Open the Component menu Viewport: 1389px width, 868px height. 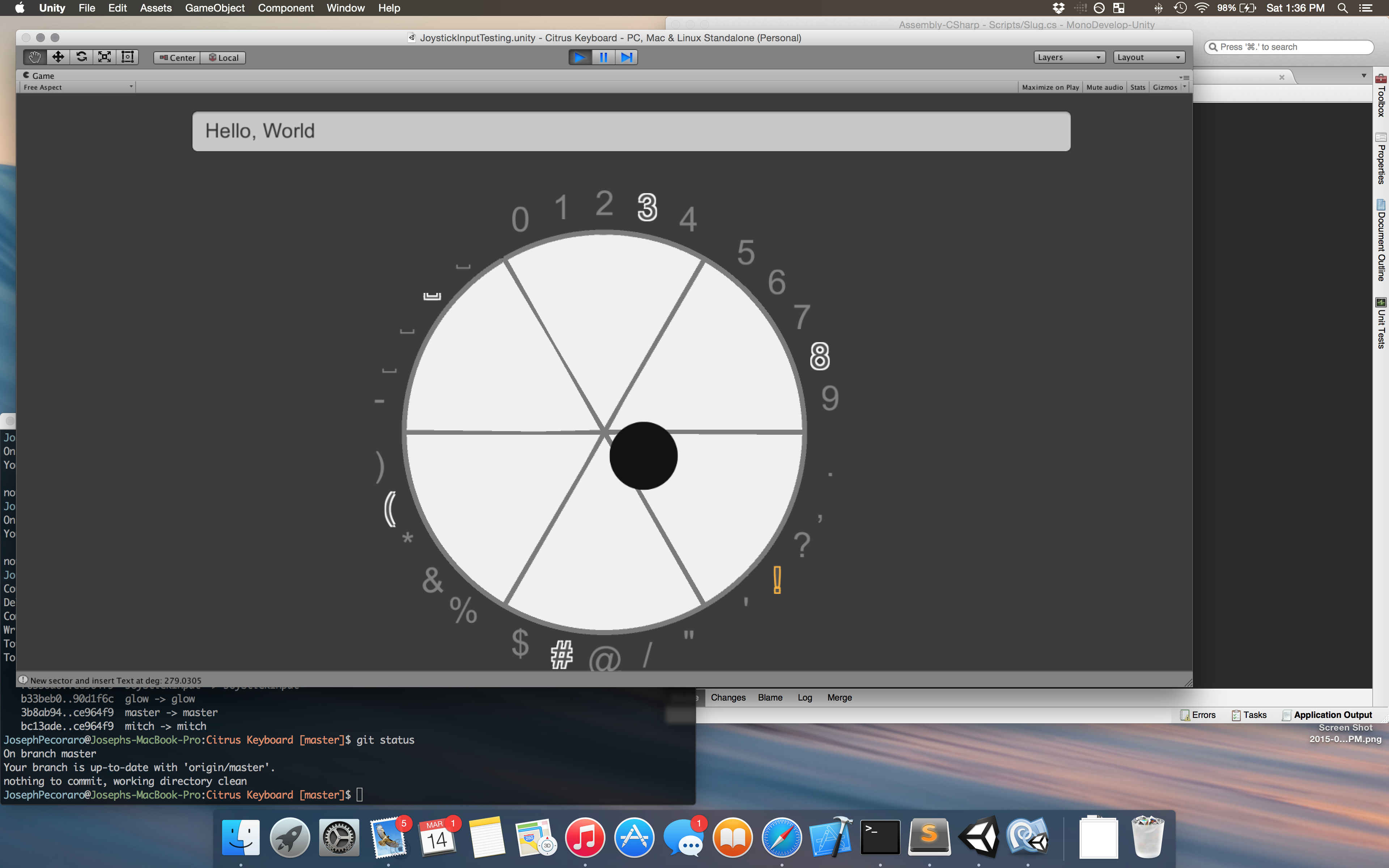[285, 8]
